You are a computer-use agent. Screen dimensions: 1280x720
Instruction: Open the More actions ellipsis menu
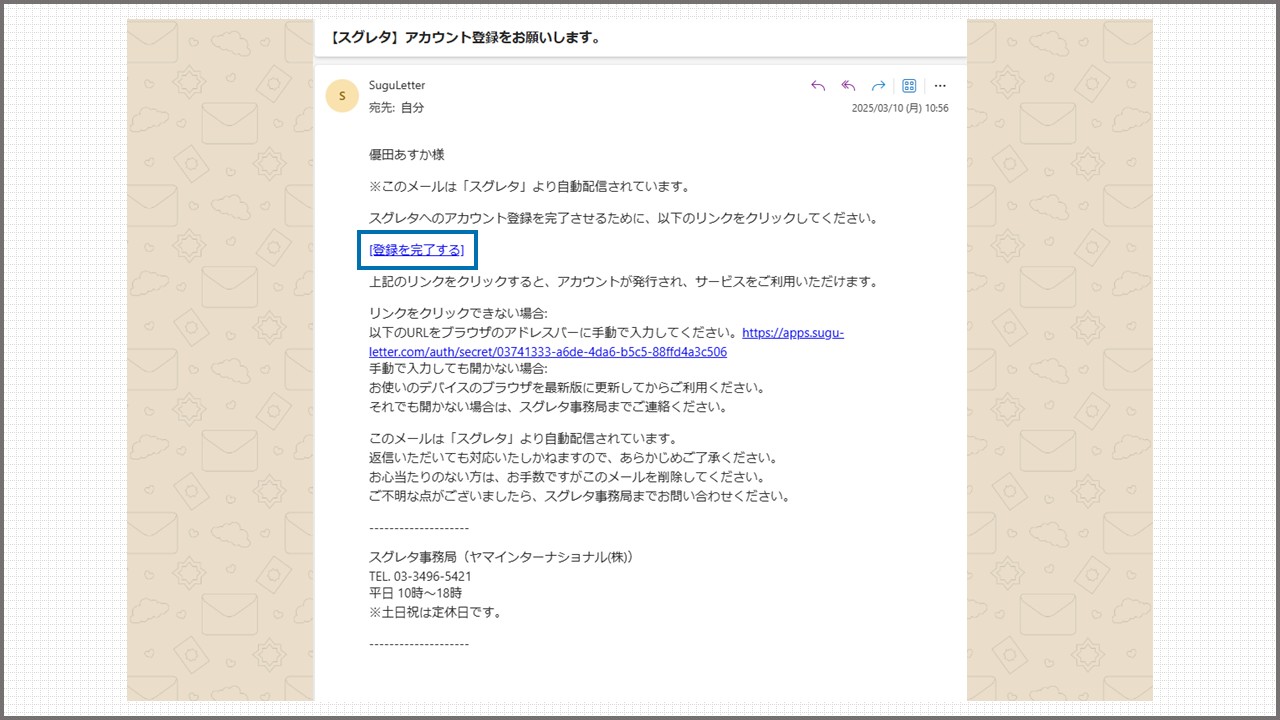point(940,86)
